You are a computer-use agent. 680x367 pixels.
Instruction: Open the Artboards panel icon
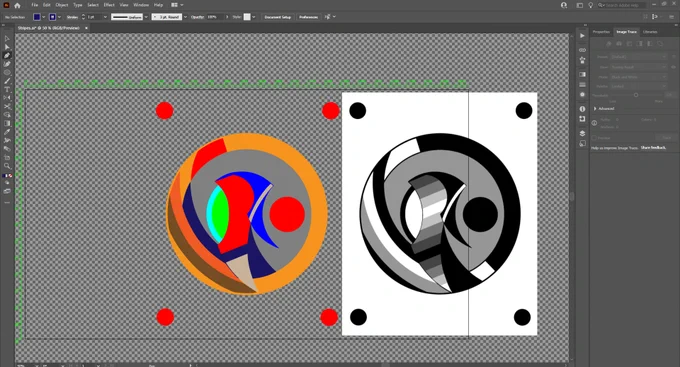tap(582, 119)
